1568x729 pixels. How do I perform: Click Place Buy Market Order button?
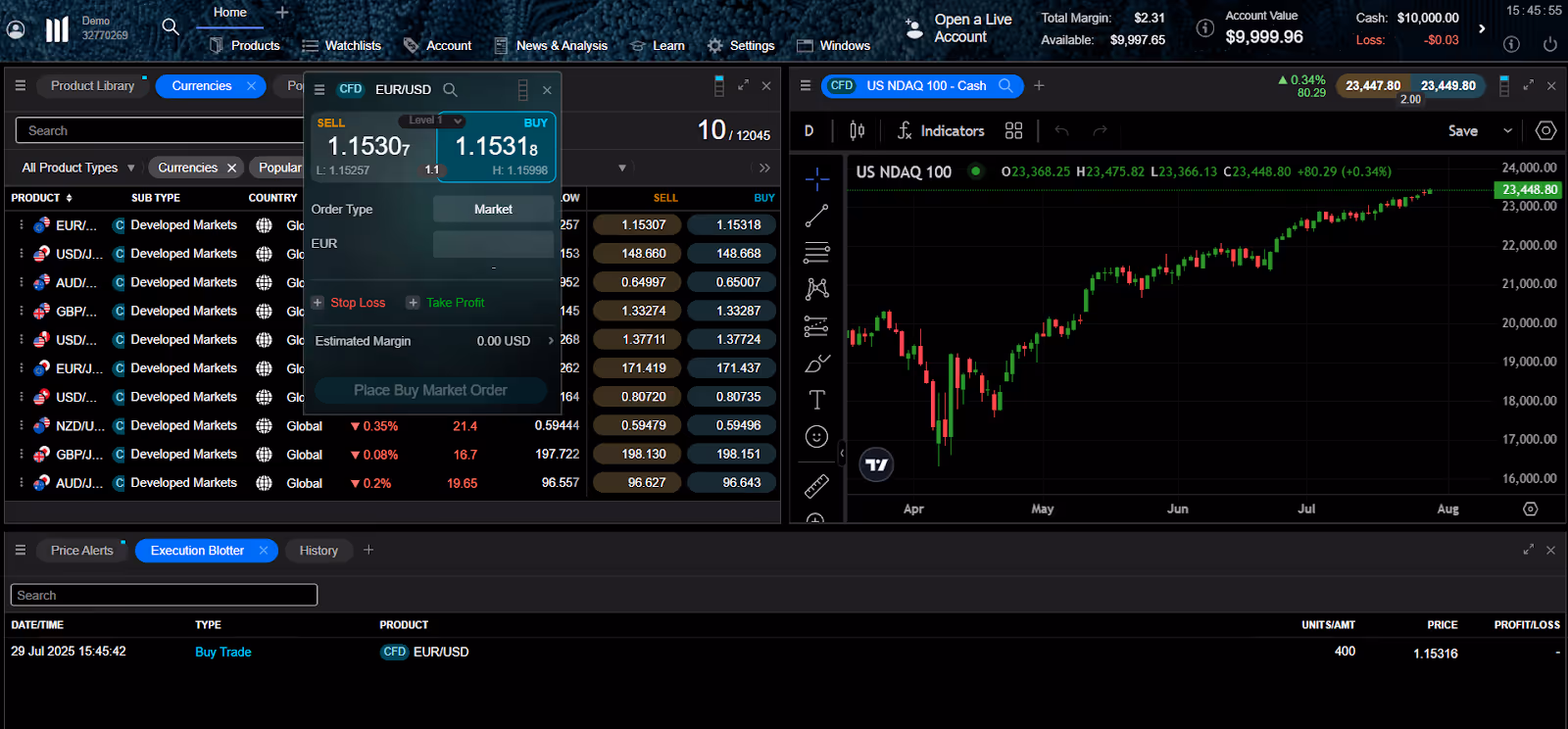(x=430, y=390)
